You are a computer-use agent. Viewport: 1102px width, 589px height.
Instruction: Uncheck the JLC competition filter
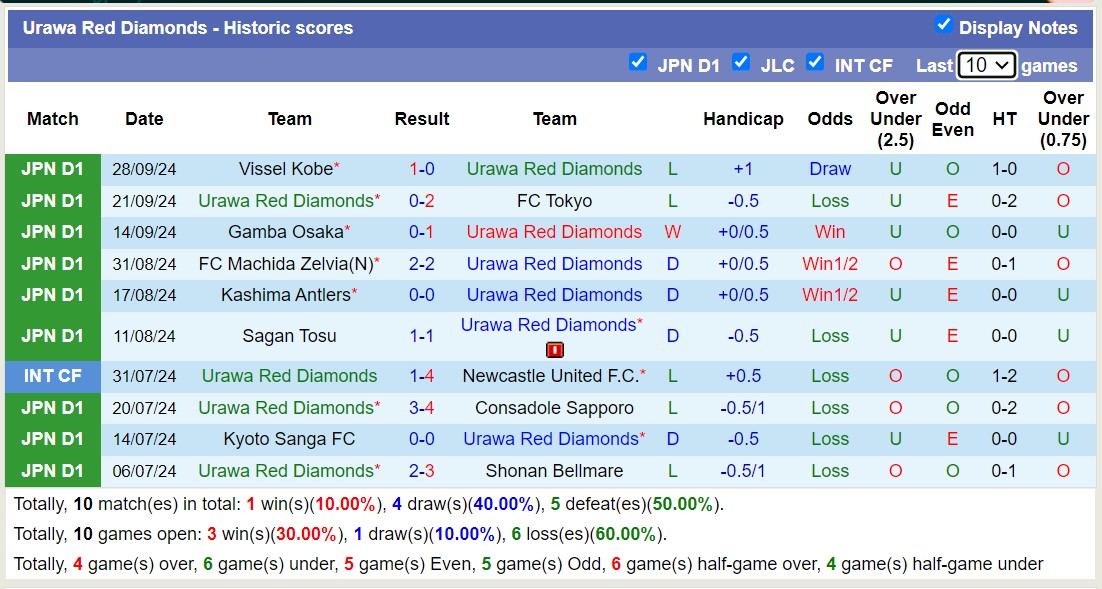742,62
